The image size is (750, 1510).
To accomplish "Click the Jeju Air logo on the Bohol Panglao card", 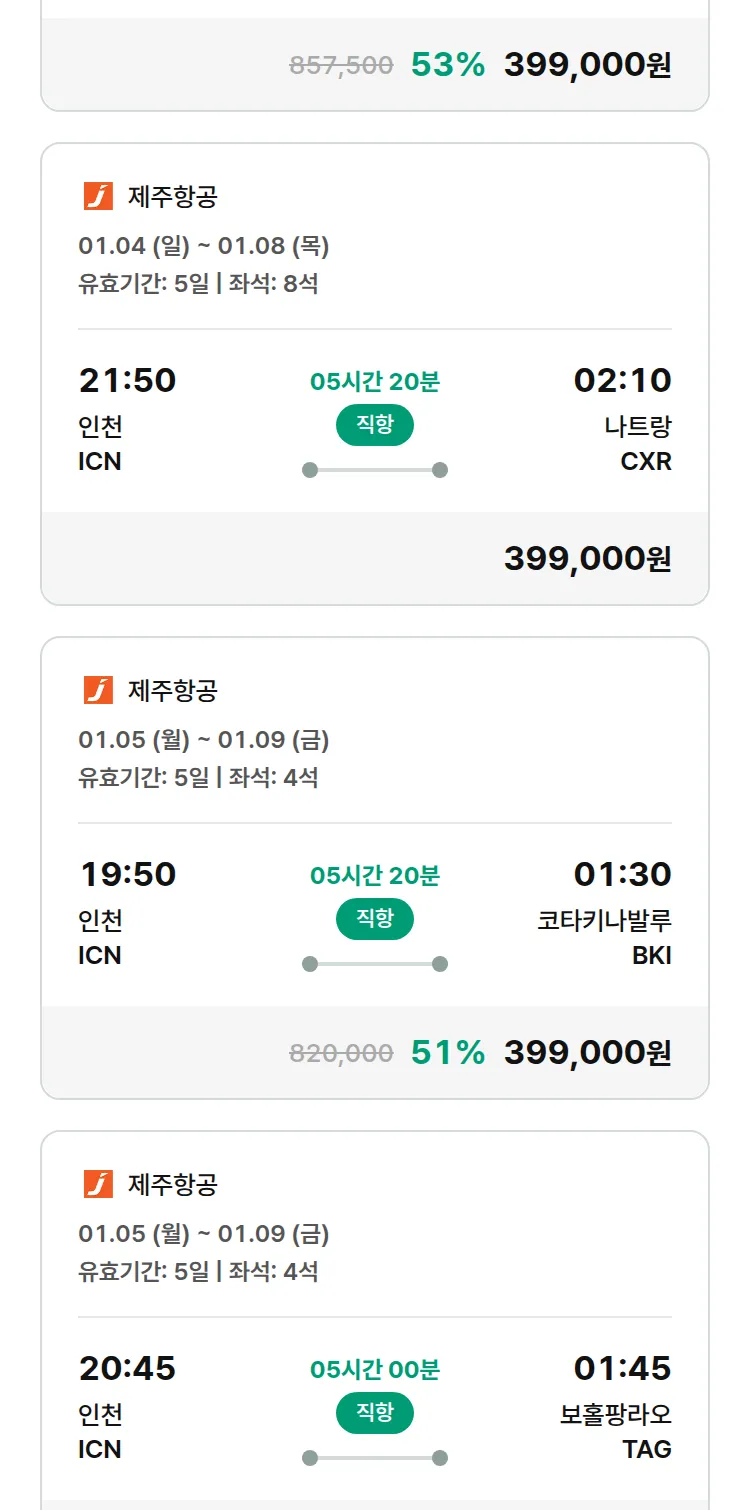I will point(98,1184).
